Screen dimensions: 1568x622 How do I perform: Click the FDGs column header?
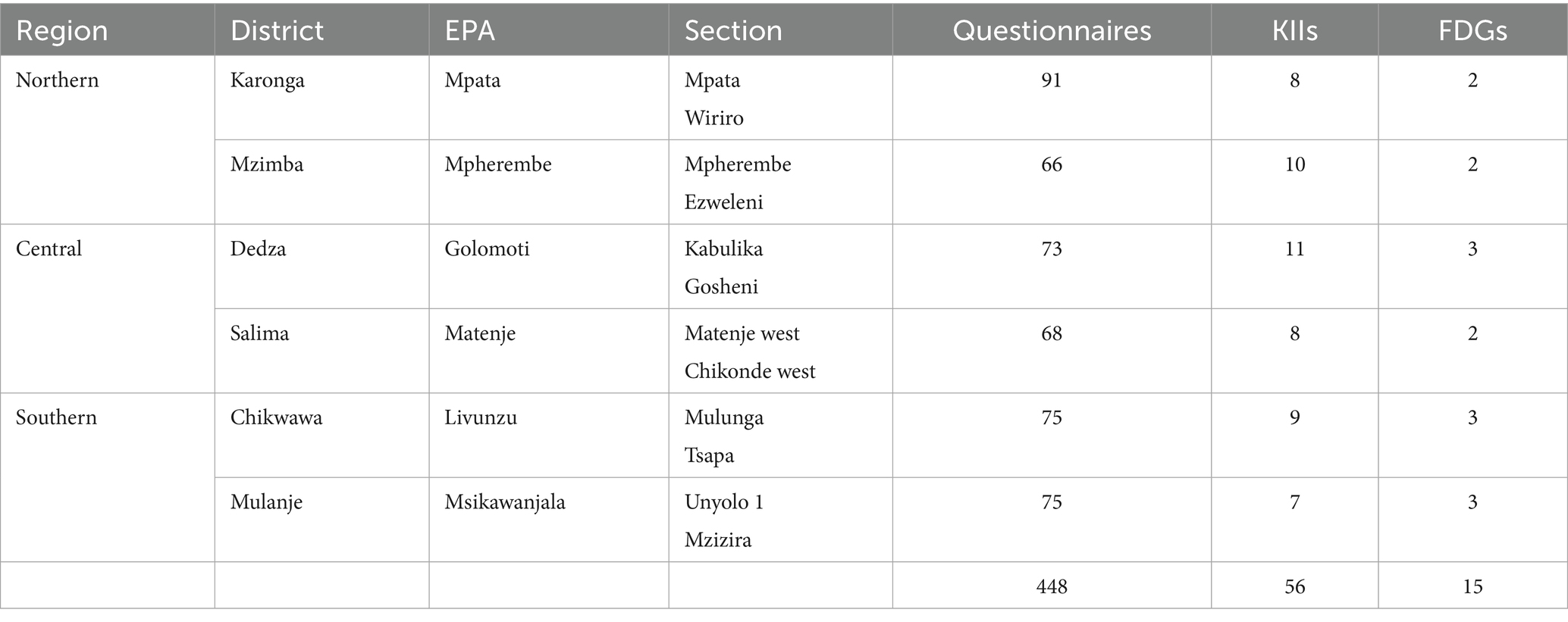(x=1472, y=31)
